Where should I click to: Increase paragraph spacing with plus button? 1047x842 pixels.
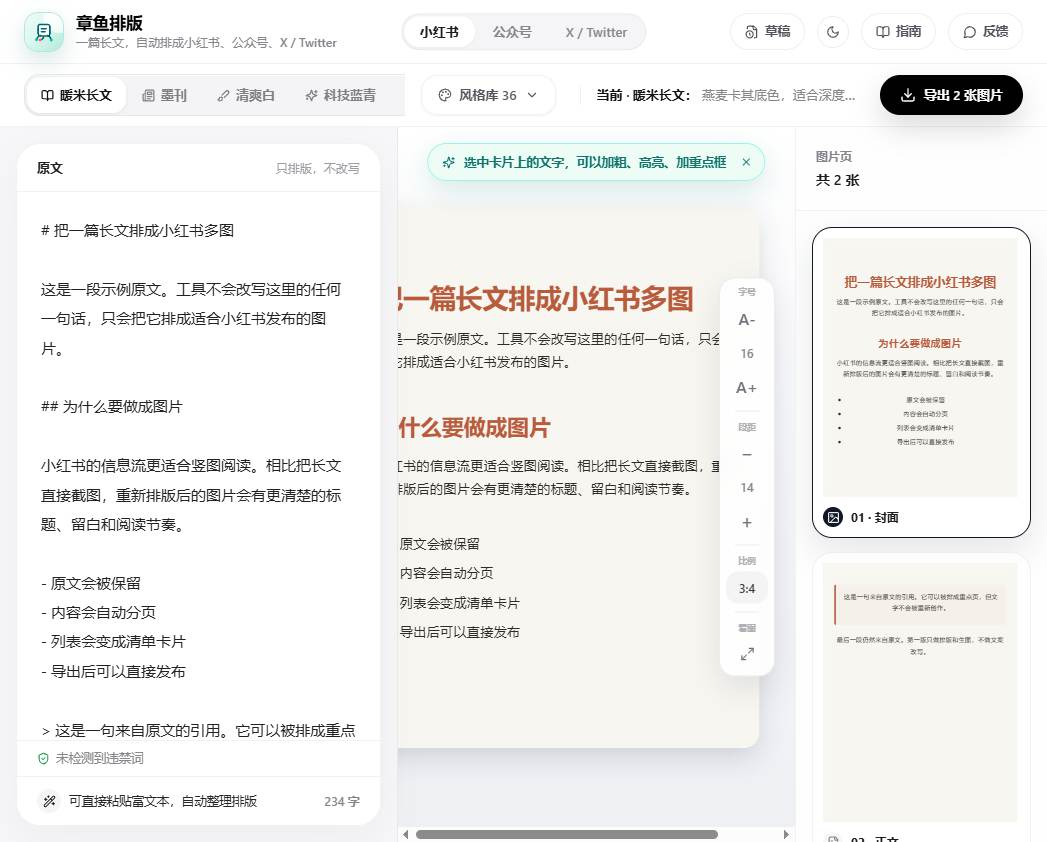pyautogui.click(x=747, y=522)
